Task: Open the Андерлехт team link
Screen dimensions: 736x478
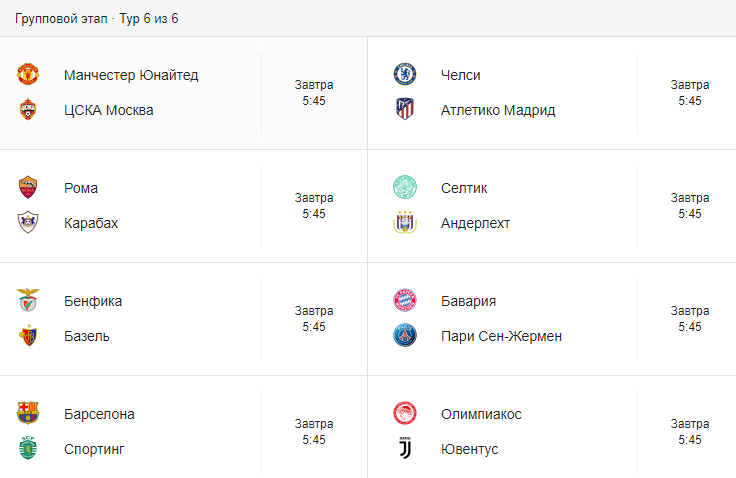Action: pyautogui.click(x=475, y=223)
